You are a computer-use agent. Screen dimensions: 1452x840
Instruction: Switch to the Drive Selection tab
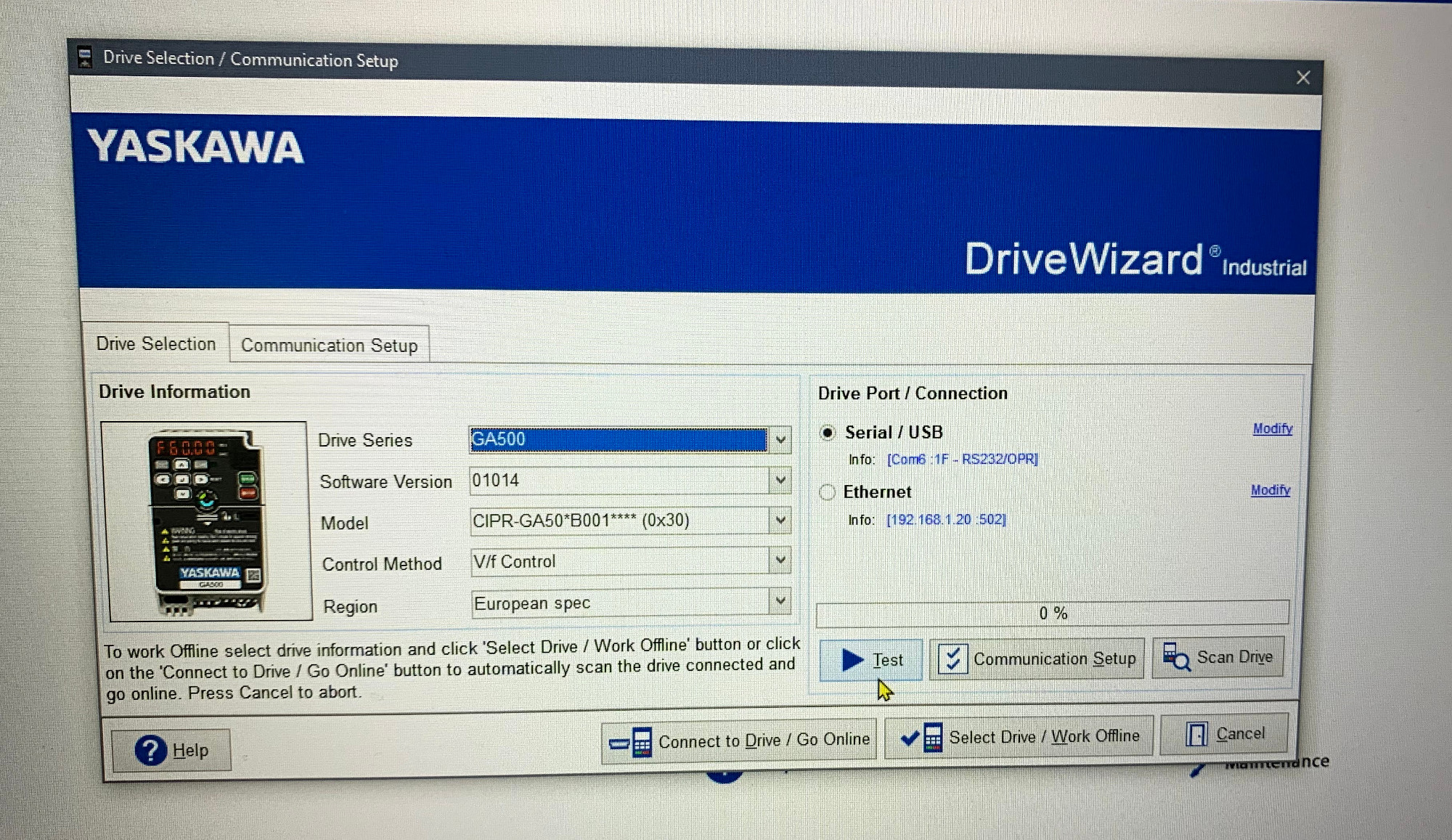click(156, 343)
